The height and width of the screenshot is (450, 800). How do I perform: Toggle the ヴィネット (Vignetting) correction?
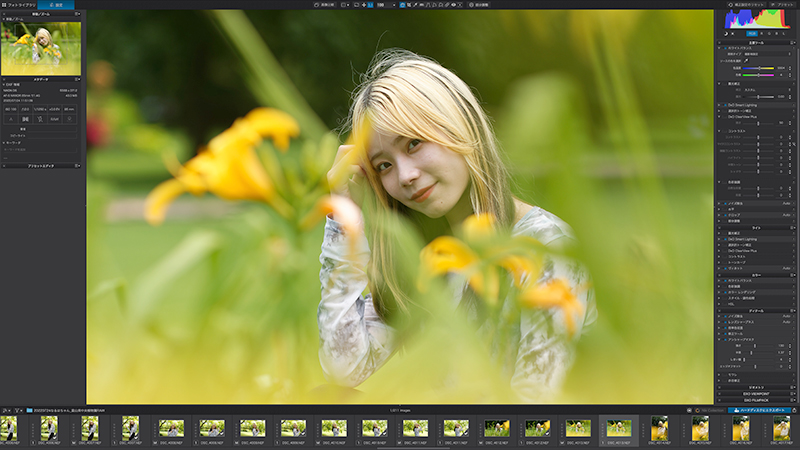[725, 268]
